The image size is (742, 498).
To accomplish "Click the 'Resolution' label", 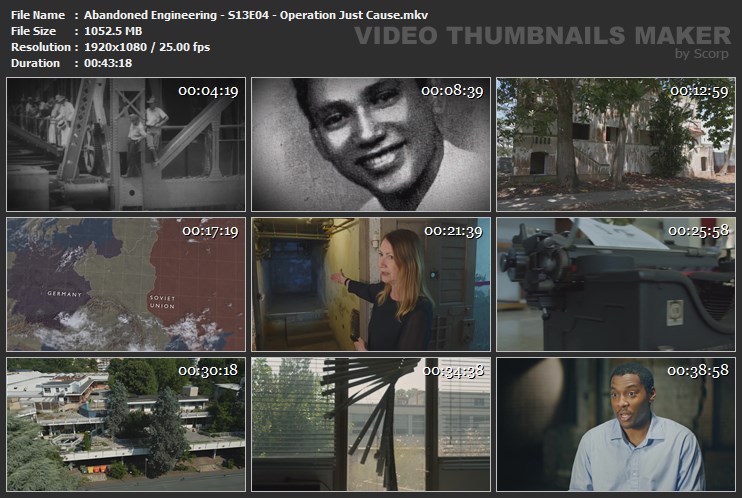I will (41, 47).
